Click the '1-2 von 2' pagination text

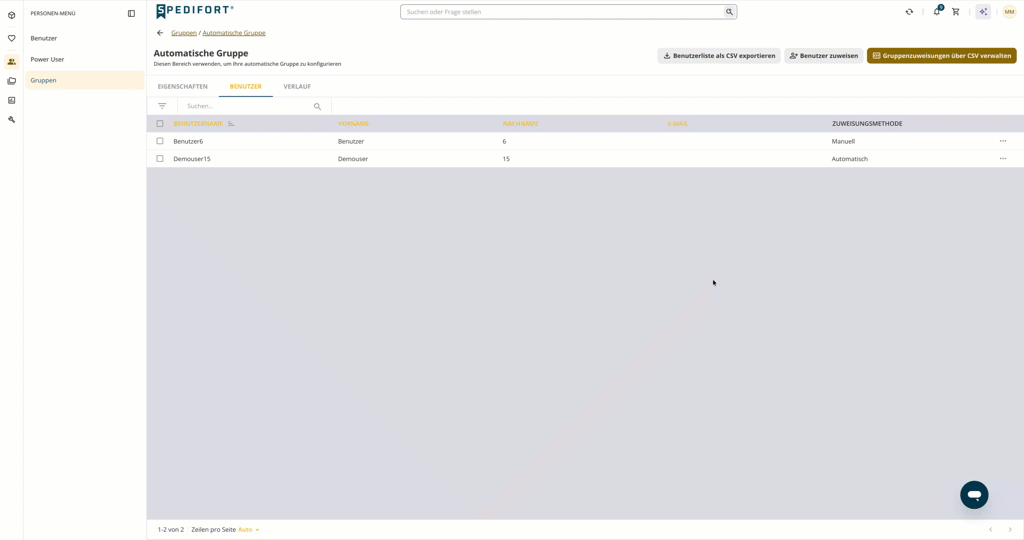pos(170,530)
